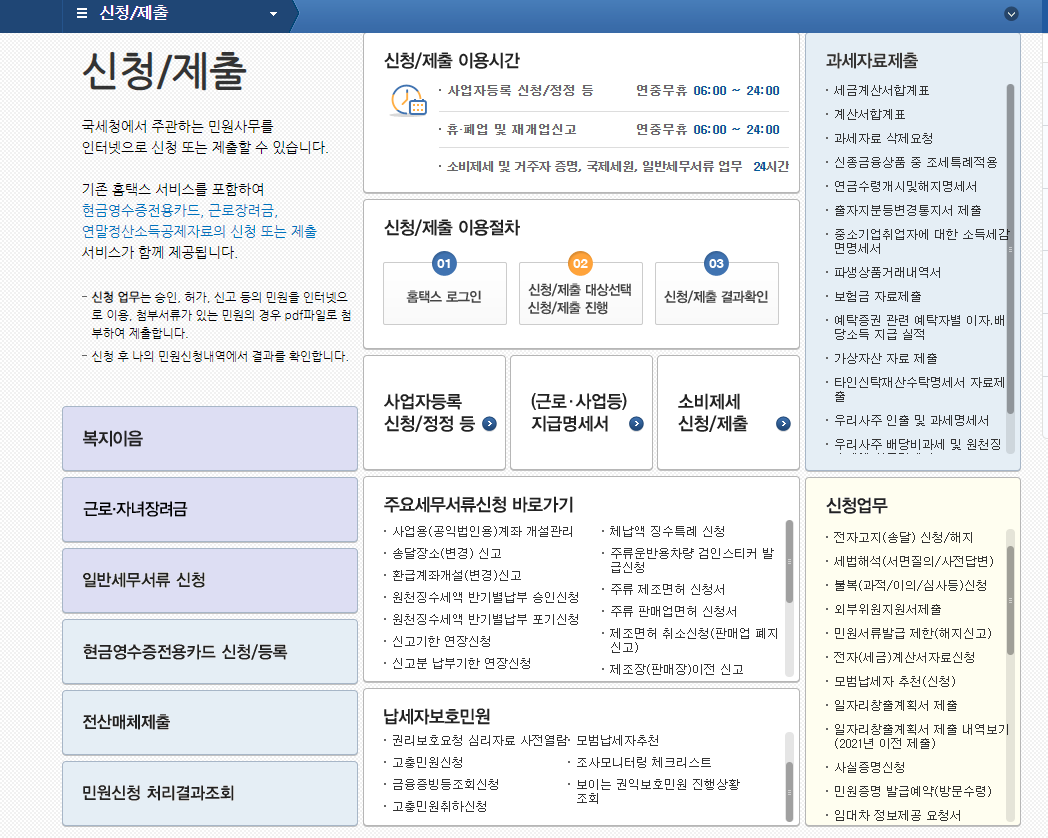This screenshot has height=838, width=1048.
Task: Open 민원신청 처리결과조회
Action: (x=209, y=793)
